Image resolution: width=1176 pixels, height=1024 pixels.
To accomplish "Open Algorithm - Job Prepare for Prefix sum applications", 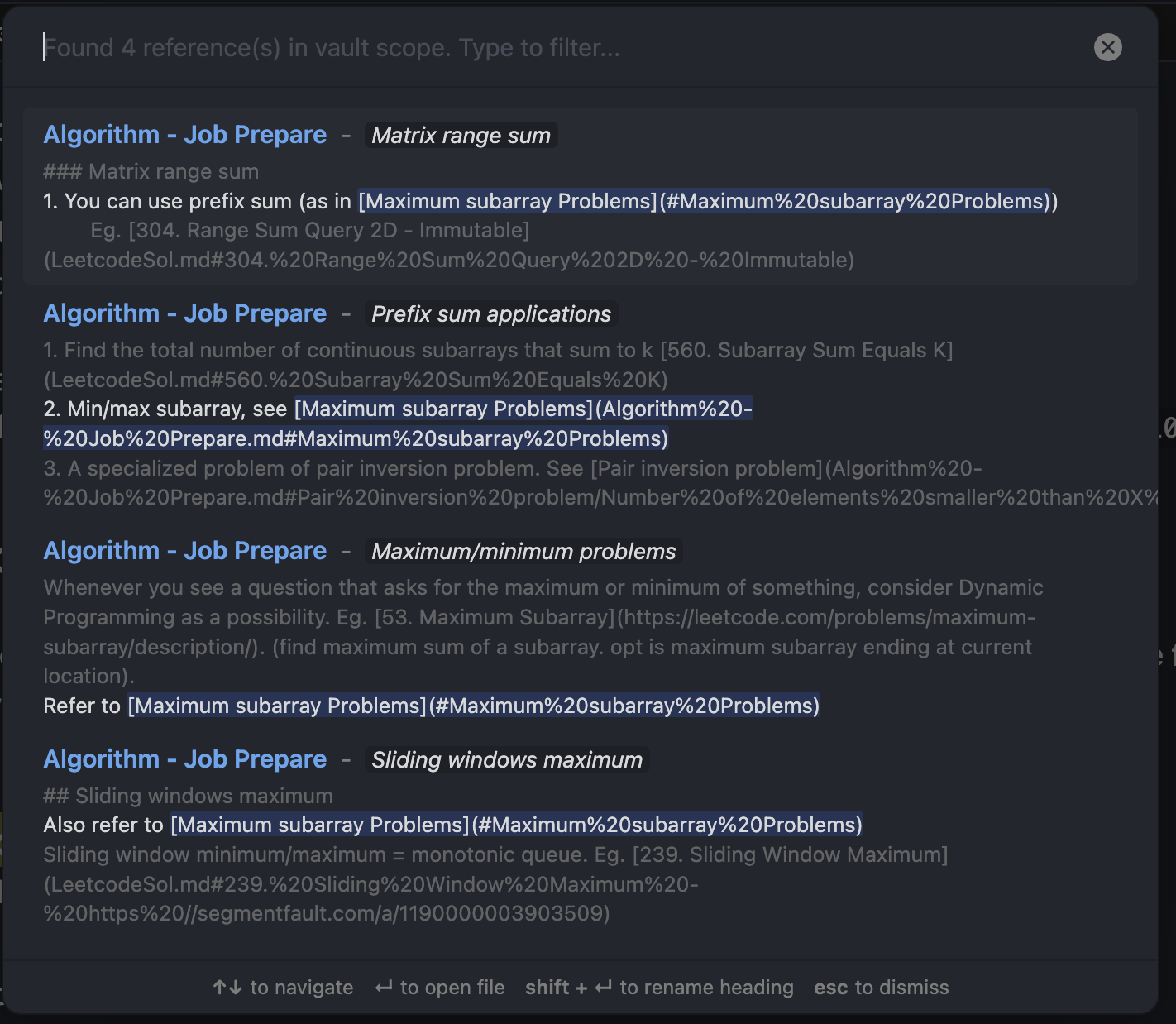I will click(185, 313).
